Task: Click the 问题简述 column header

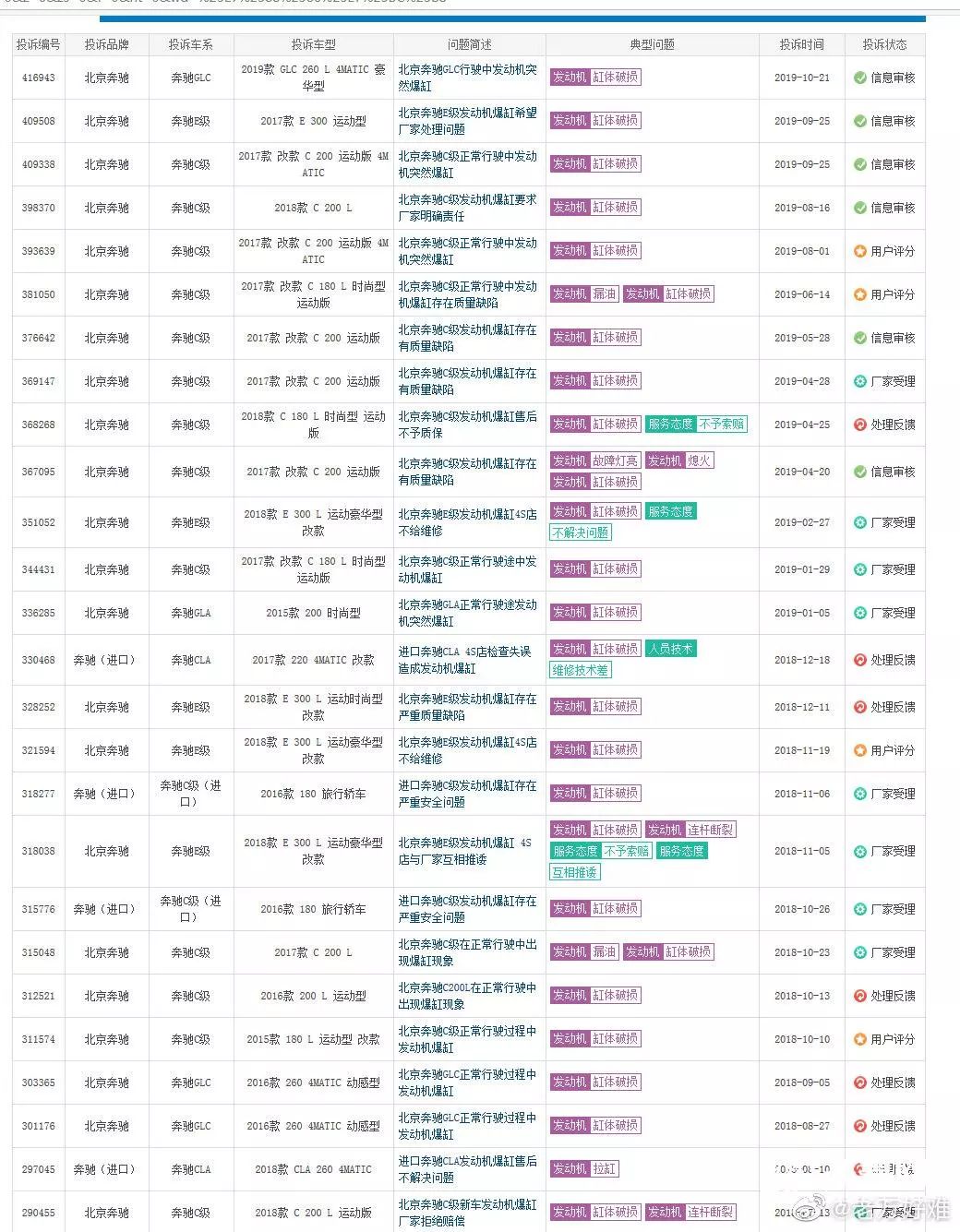Action: tap(470, 44)
